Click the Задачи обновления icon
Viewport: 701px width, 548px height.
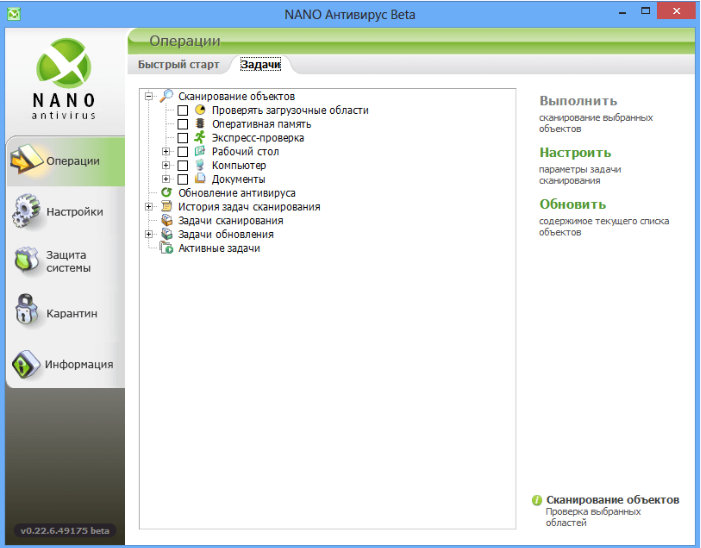click(166, 234)
